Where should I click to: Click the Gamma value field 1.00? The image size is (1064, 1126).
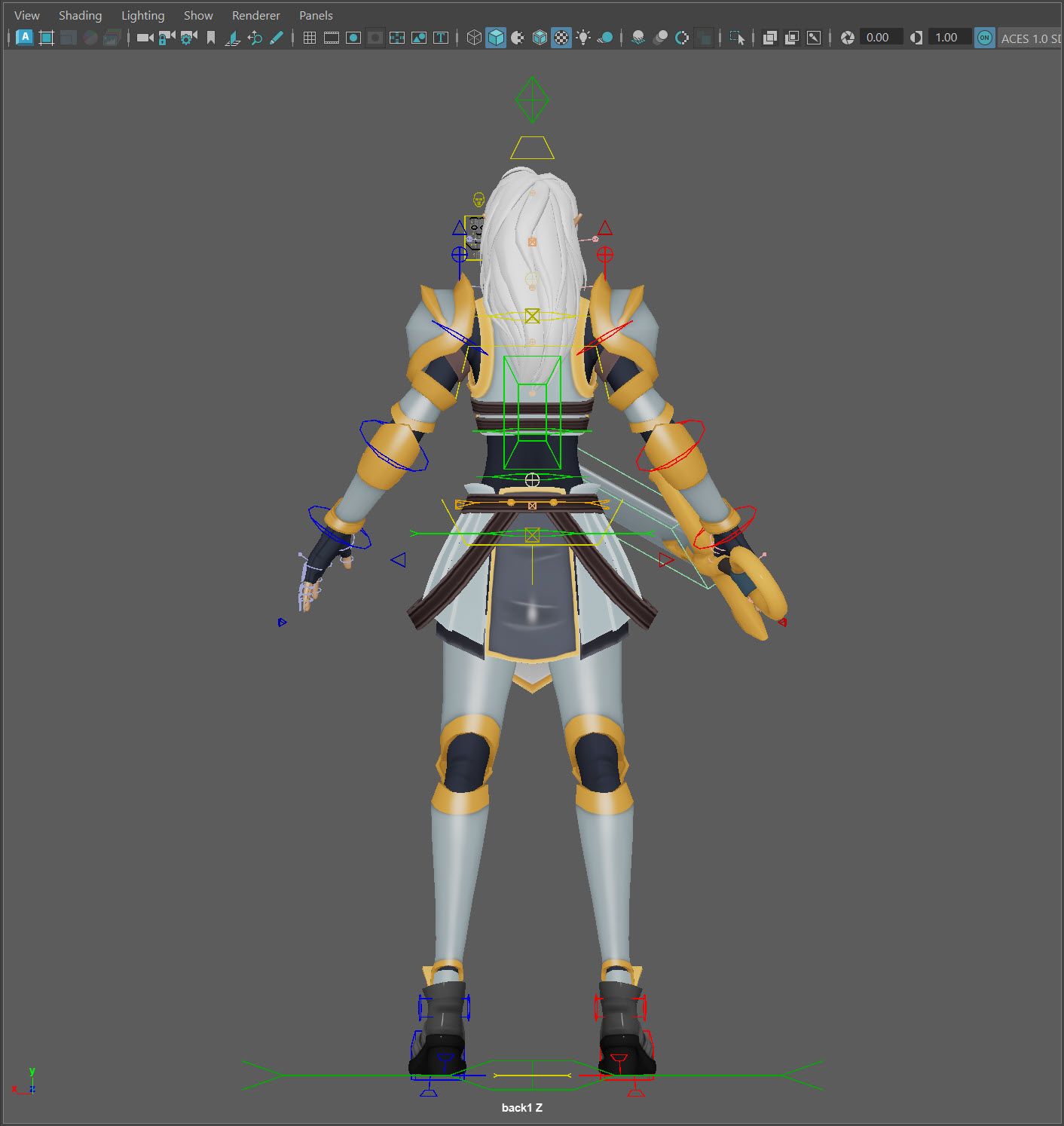tap(949, 37)
